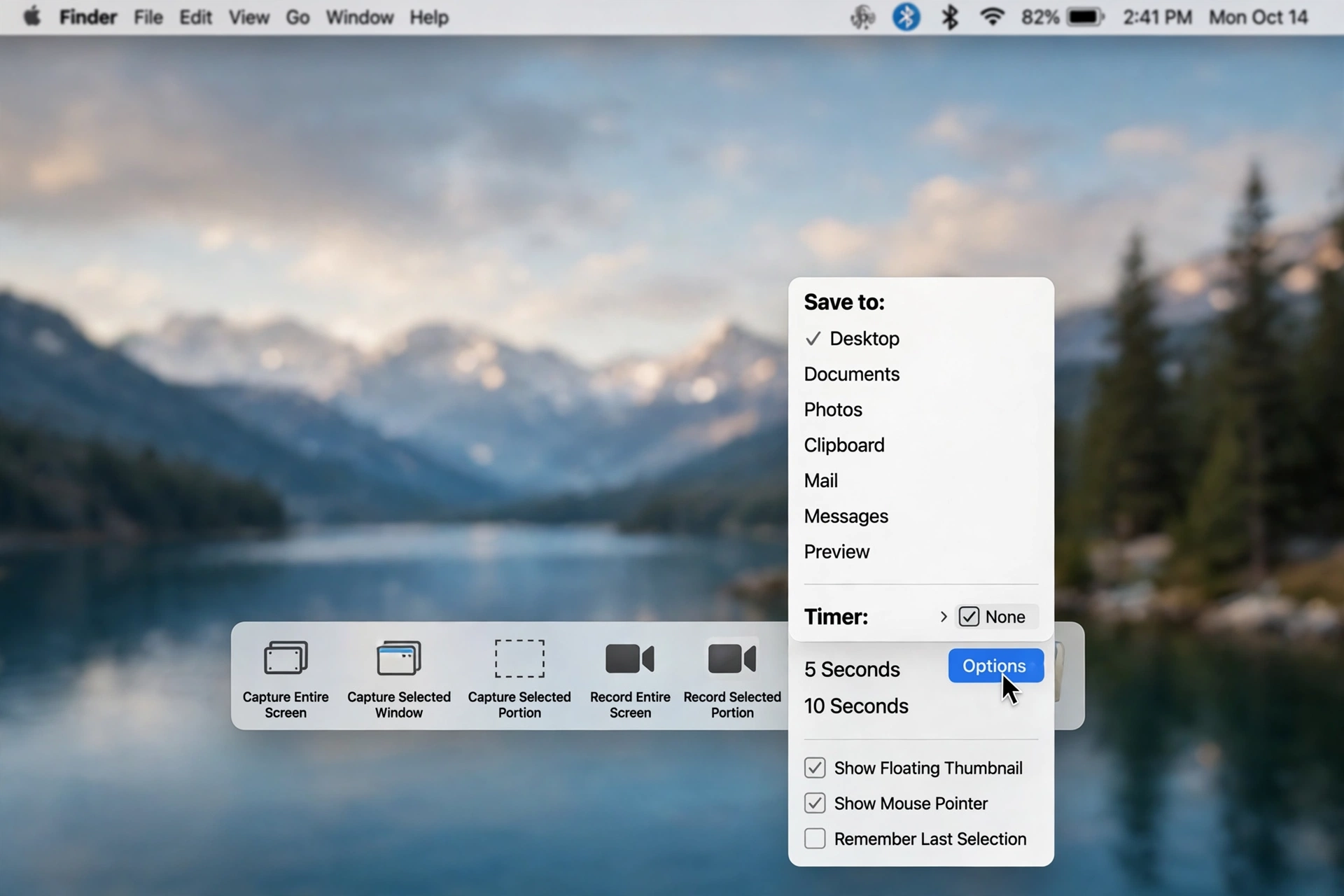Disable Show Mouse Pointer checkbox
The height and width of the screenshot is (896, 1344).
coord(815,803)
